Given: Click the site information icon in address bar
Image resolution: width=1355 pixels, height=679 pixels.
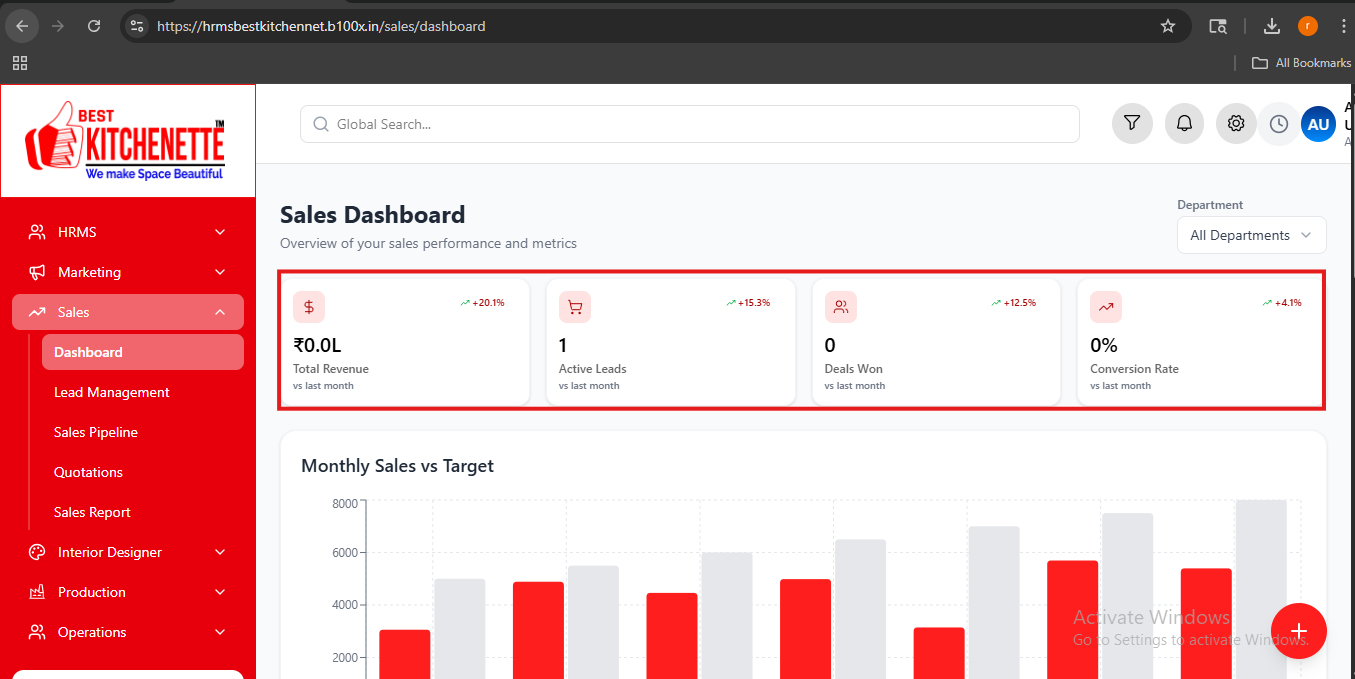Looking at the screenshot, I should coord(137,26).
